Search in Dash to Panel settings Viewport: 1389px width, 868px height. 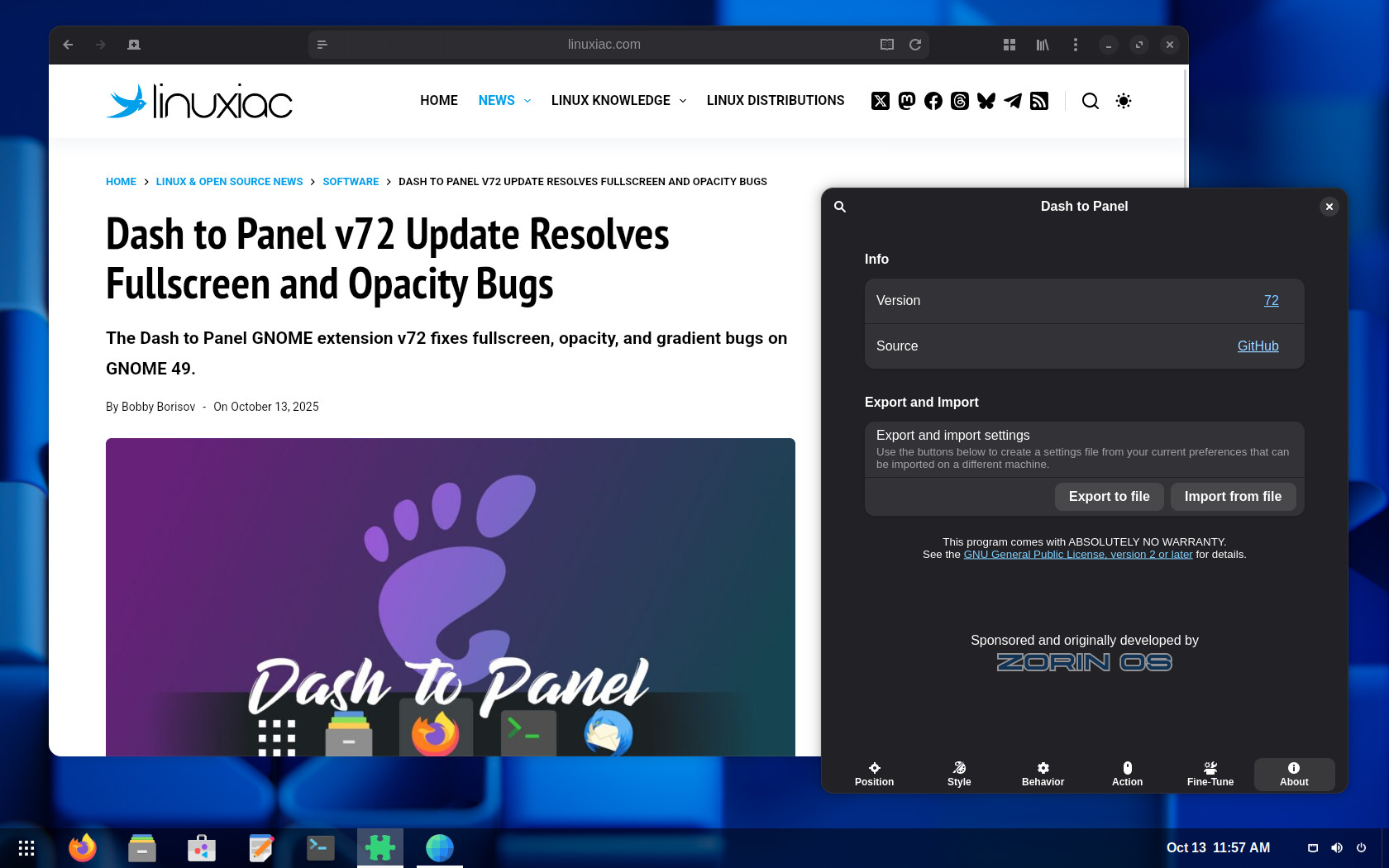pos(840,207)
